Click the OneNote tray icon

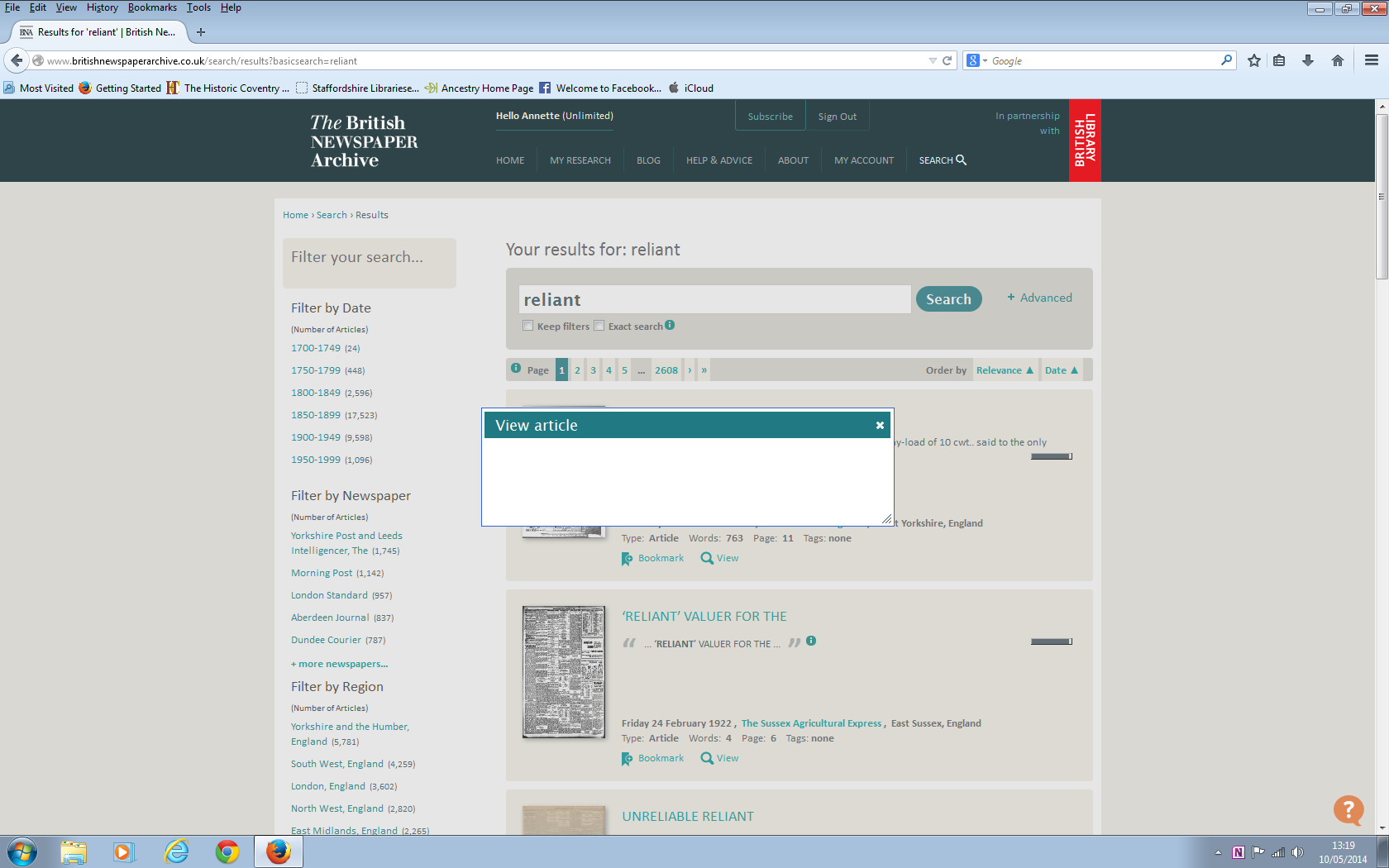(1238, 852)
